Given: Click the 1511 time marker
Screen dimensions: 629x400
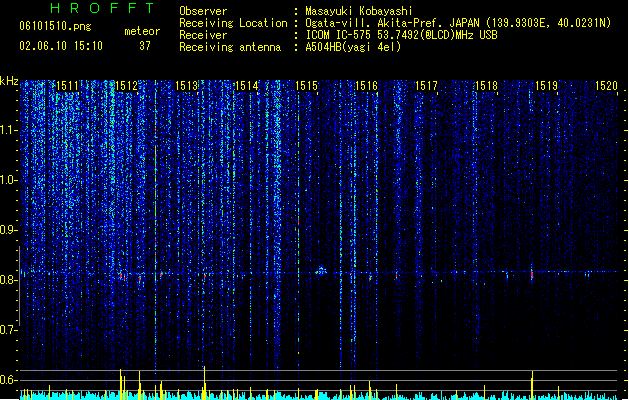Looking at the screenshot, I should click(x=67, y=86).
